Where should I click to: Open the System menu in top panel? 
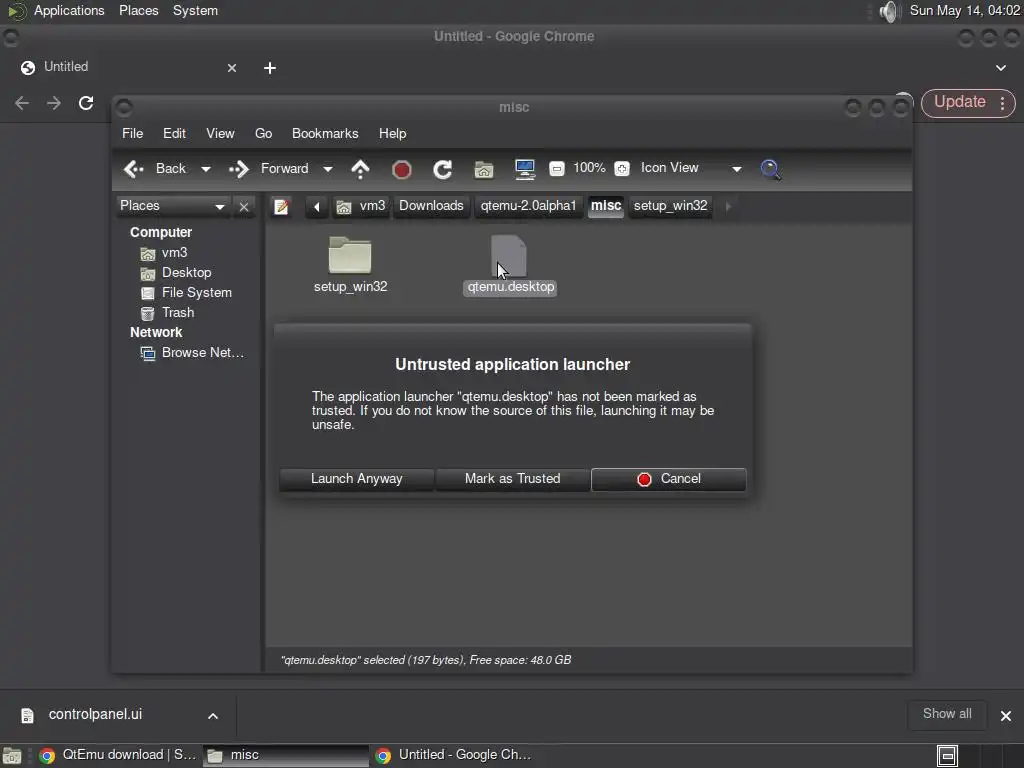pyautogui.click(x=195, y=10)
